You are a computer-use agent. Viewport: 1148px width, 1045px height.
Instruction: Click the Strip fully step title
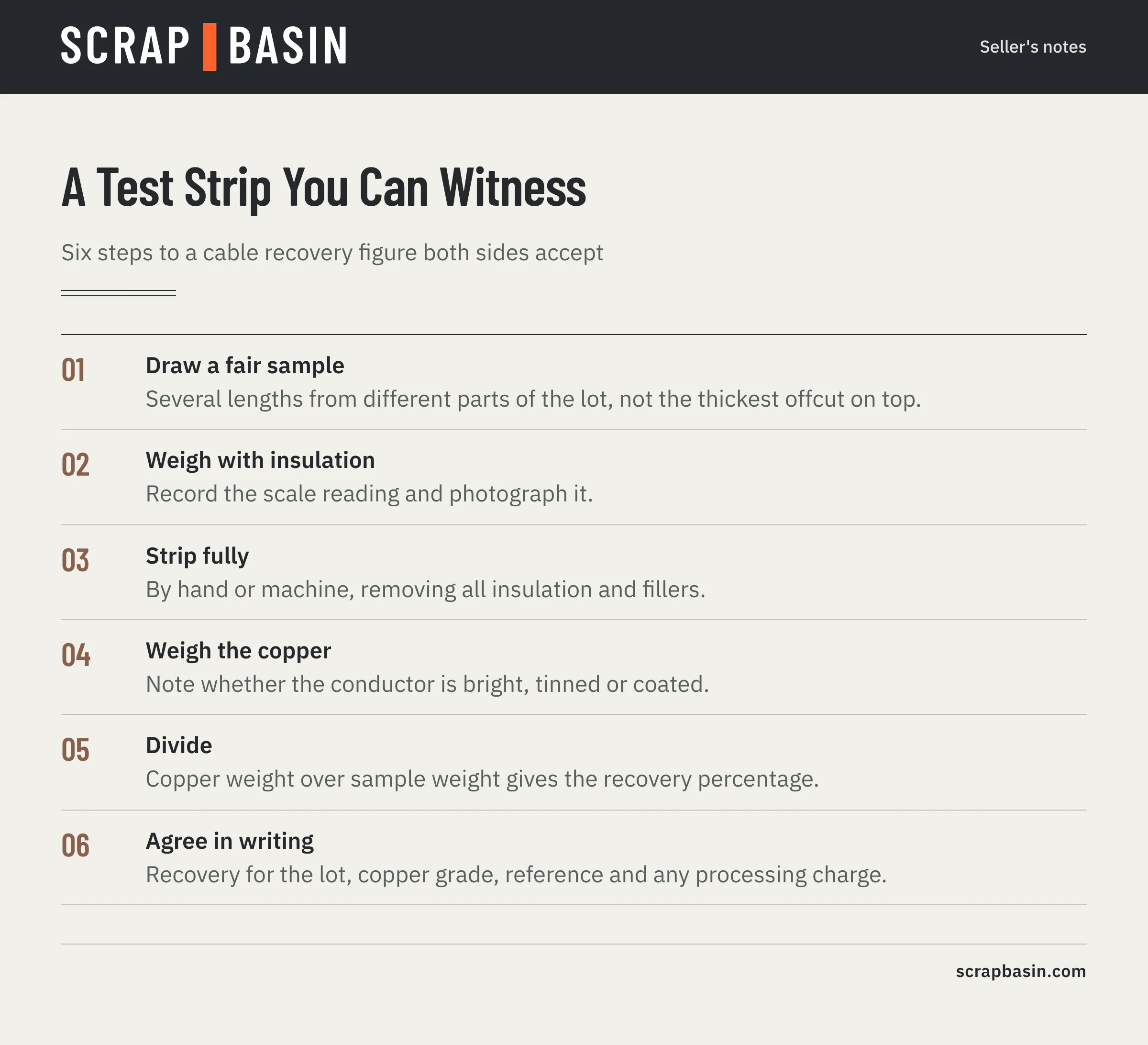pos(197,556)
